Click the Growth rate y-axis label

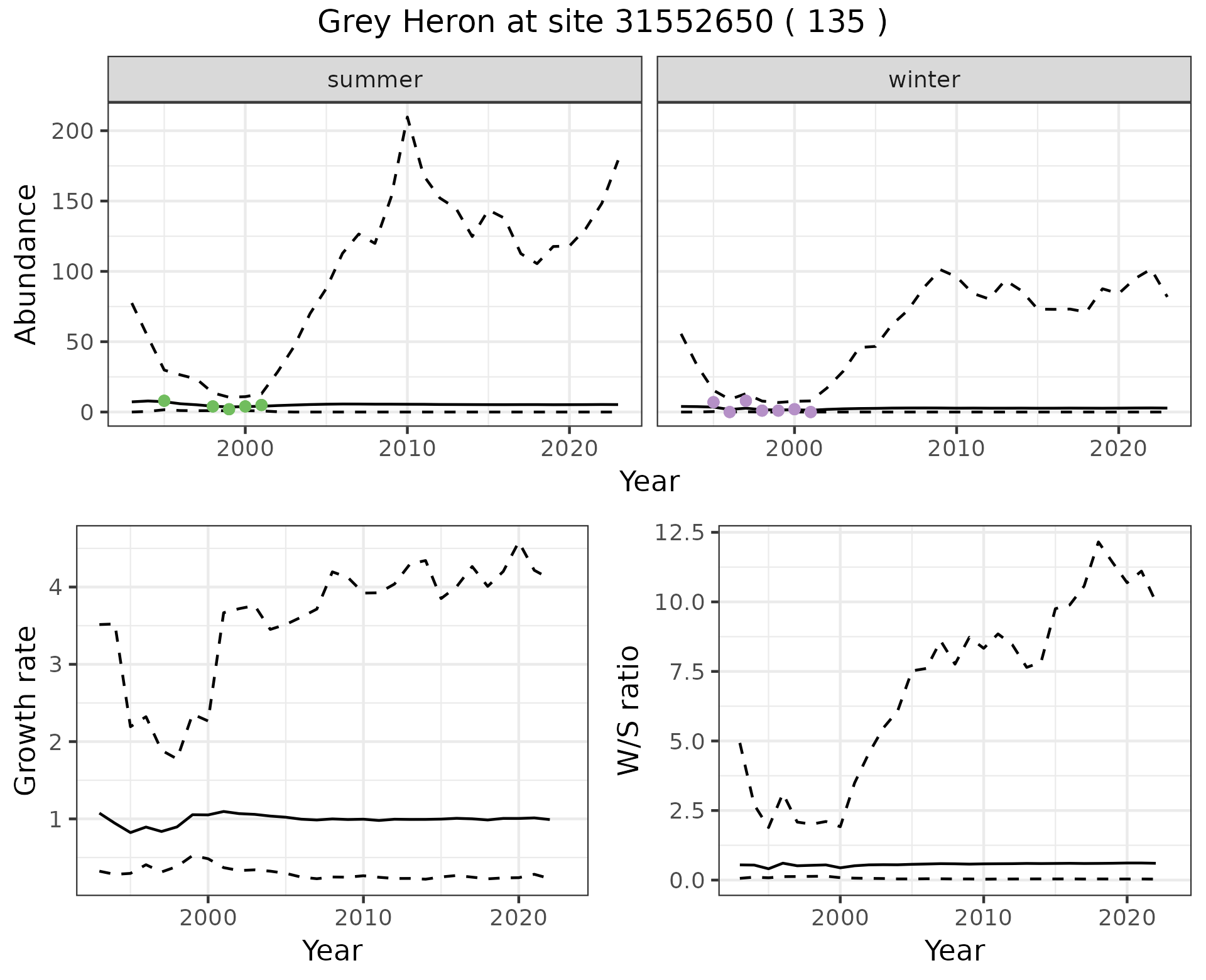click(x=26, y=711)
